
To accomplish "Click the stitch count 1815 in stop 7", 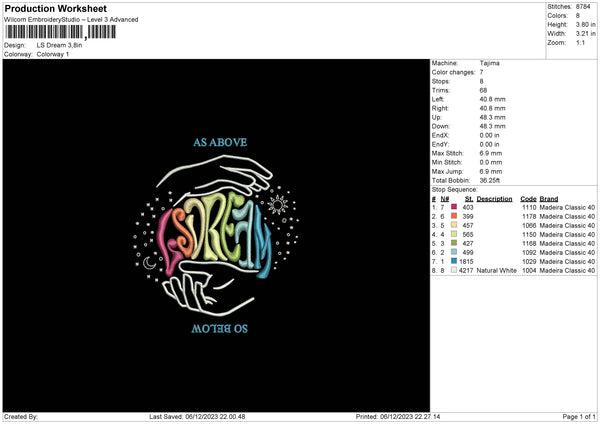I will coord(466,261).
